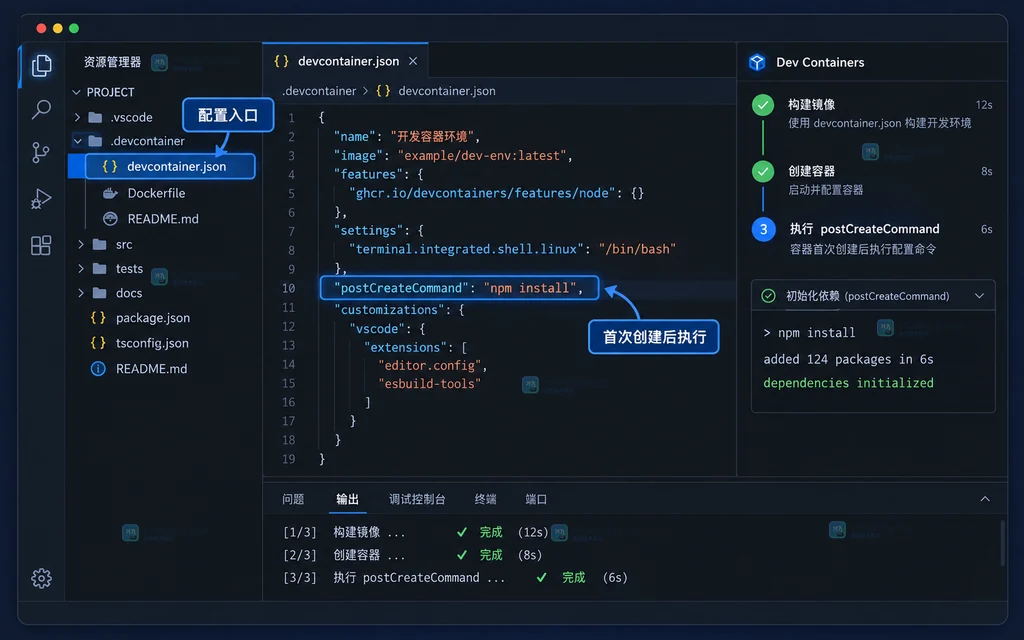This screenshot has width=1024, height=640.
Task: Click line number 19 in the gutter
Action: click(x=289, y=459)
